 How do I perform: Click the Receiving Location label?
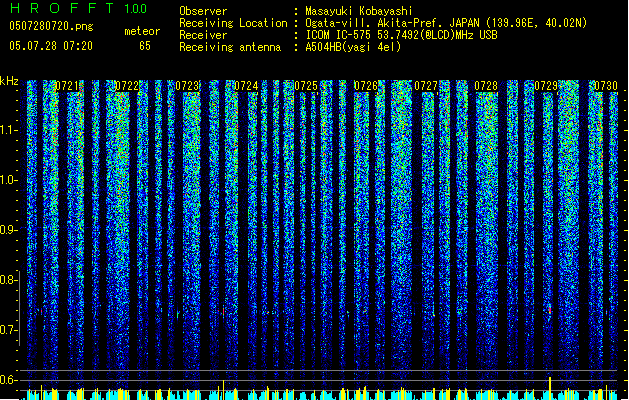pyautogui.click(x=233, y=23)
